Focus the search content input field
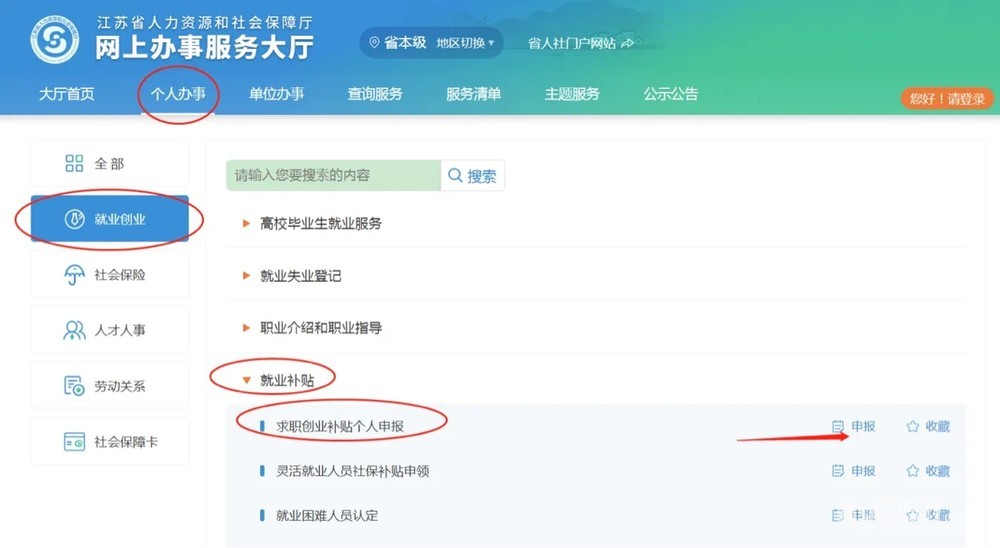 333,175
